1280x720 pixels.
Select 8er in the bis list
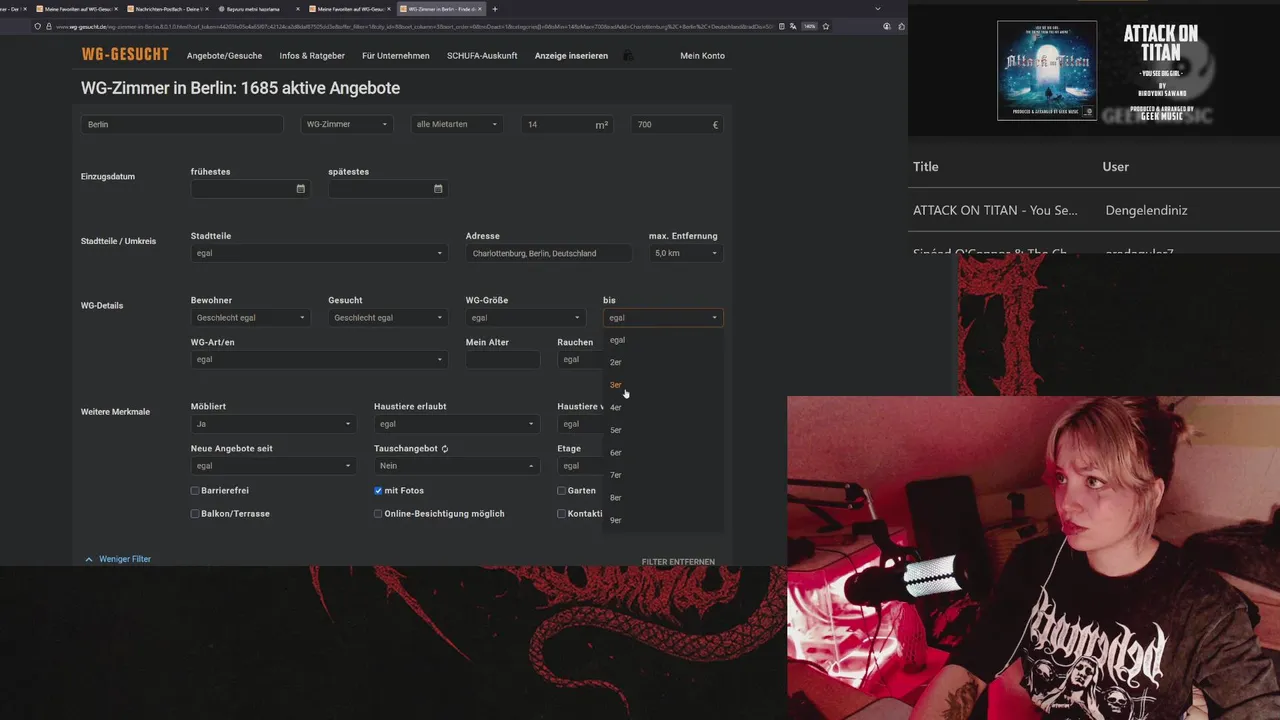[x=662, y=498]
